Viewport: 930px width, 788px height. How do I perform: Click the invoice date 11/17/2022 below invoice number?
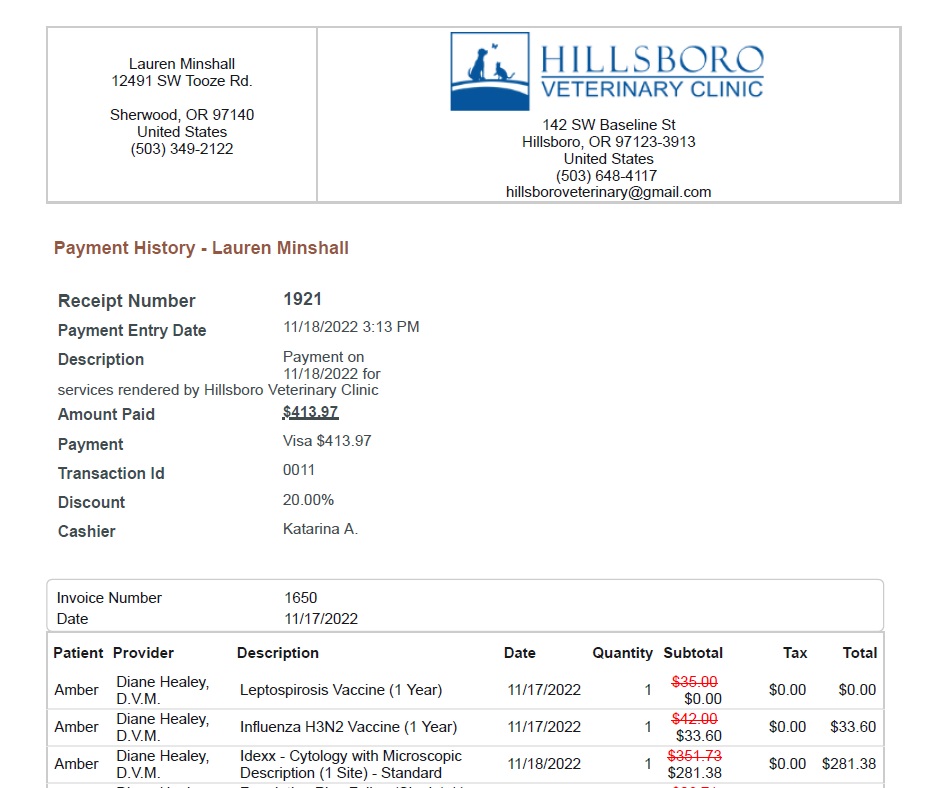click(321, 619)
